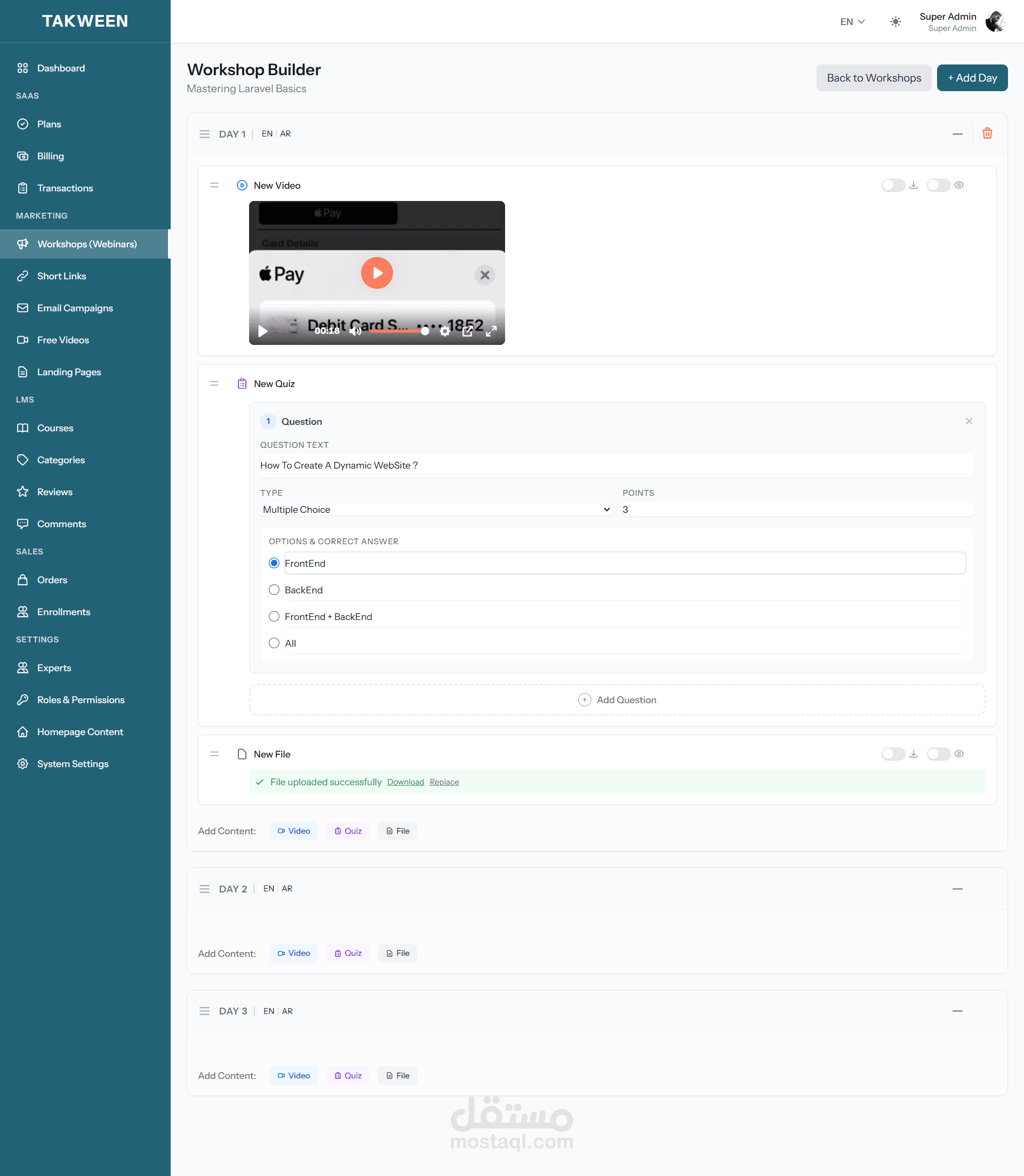Open EN language dropdown in header
The width and height of the screenshot is (1024, 1176).
(852, 22)
